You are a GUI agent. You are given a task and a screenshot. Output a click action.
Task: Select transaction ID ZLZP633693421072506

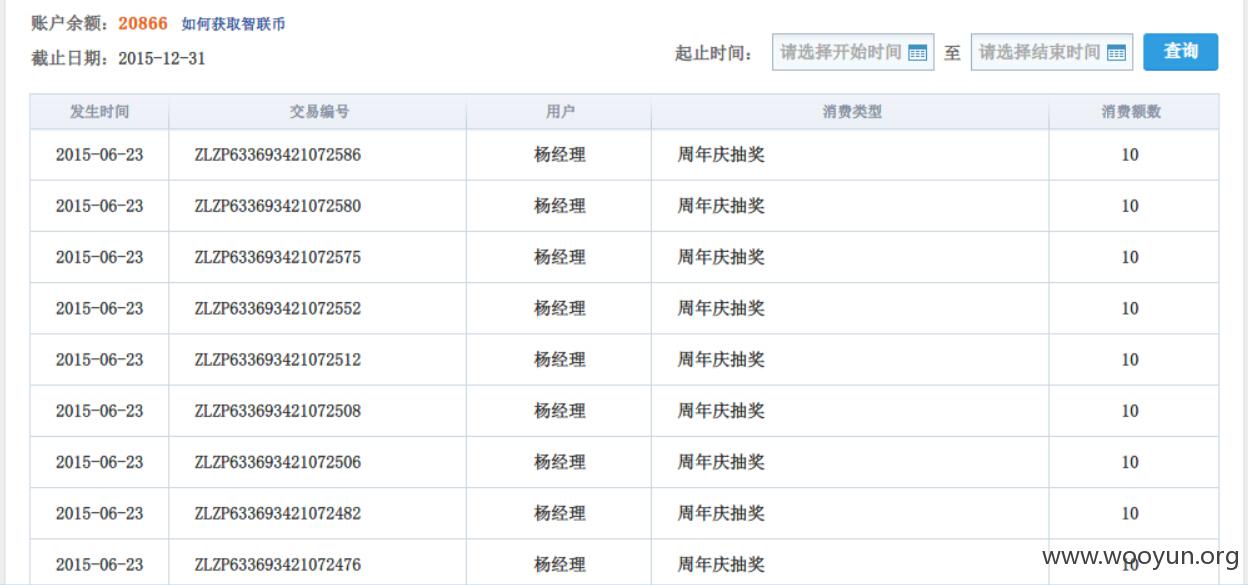278,462
